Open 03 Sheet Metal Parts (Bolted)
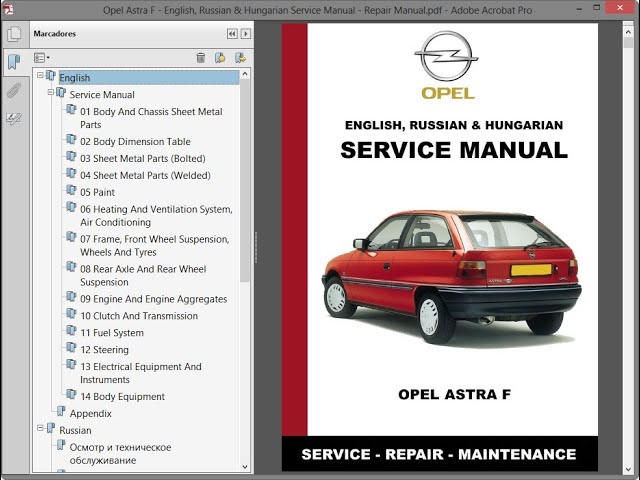640x480 pixels. [x=143, y=158]
